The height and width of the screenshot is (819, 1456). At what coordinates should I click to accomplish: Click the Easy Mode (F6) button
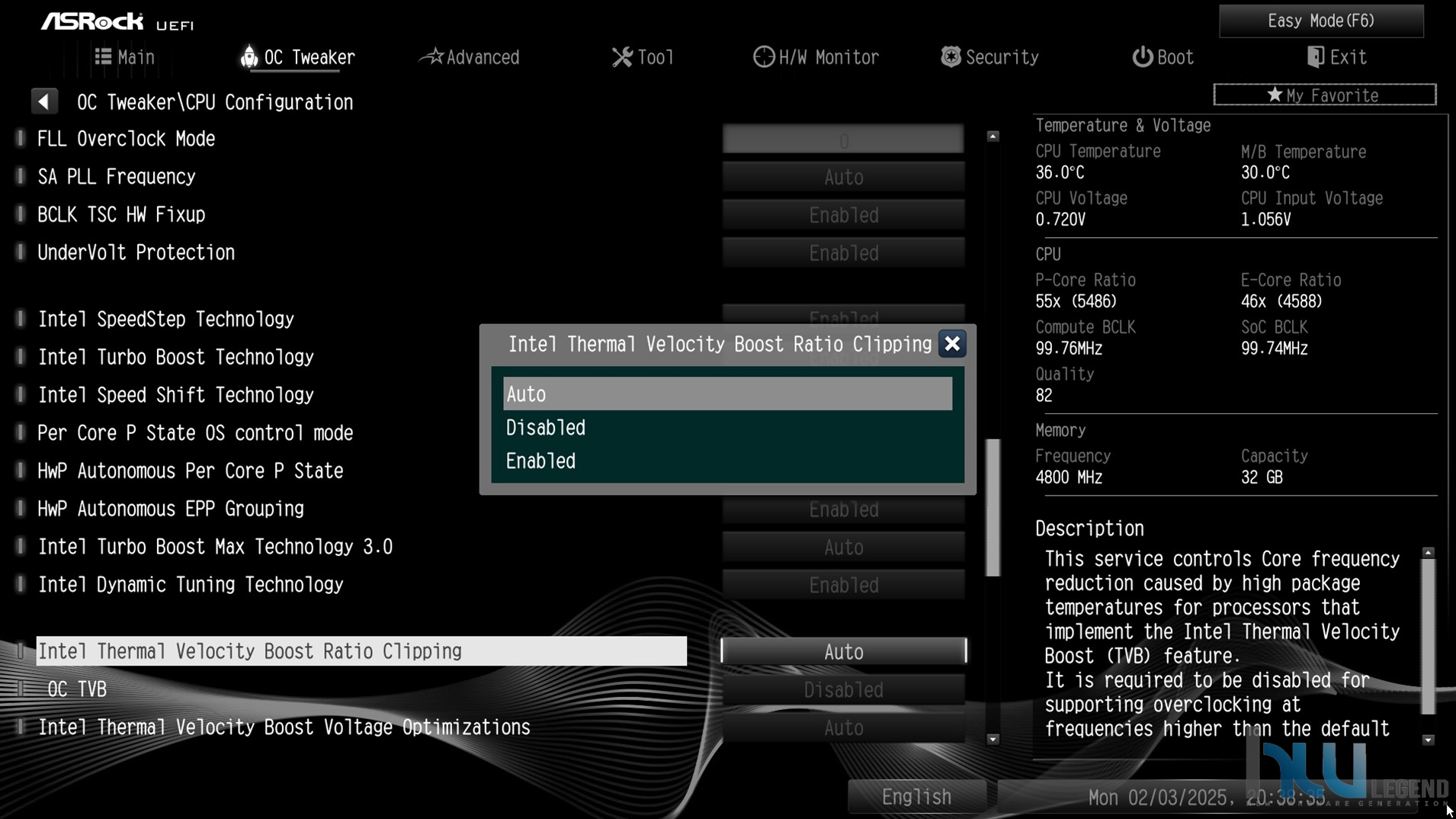pos(1321,21)
